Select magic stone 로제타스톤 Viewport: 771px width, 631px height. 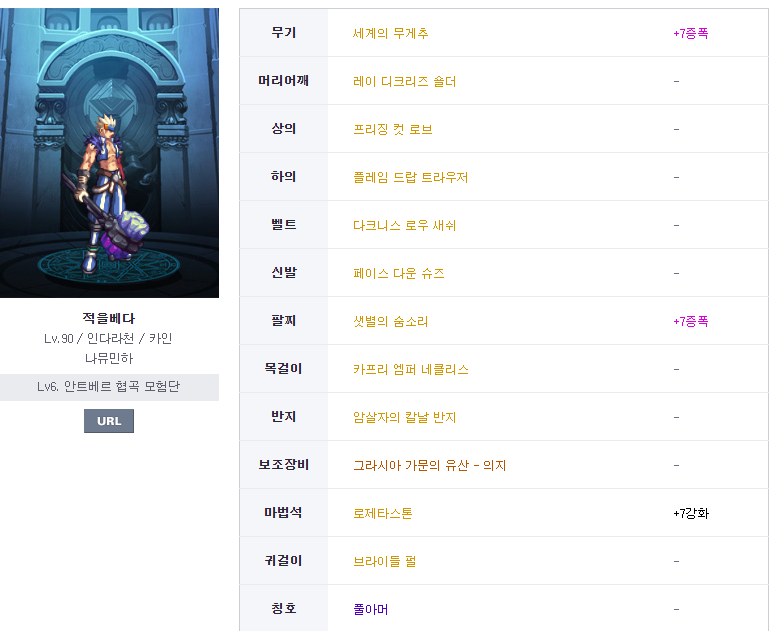[382, 513]
